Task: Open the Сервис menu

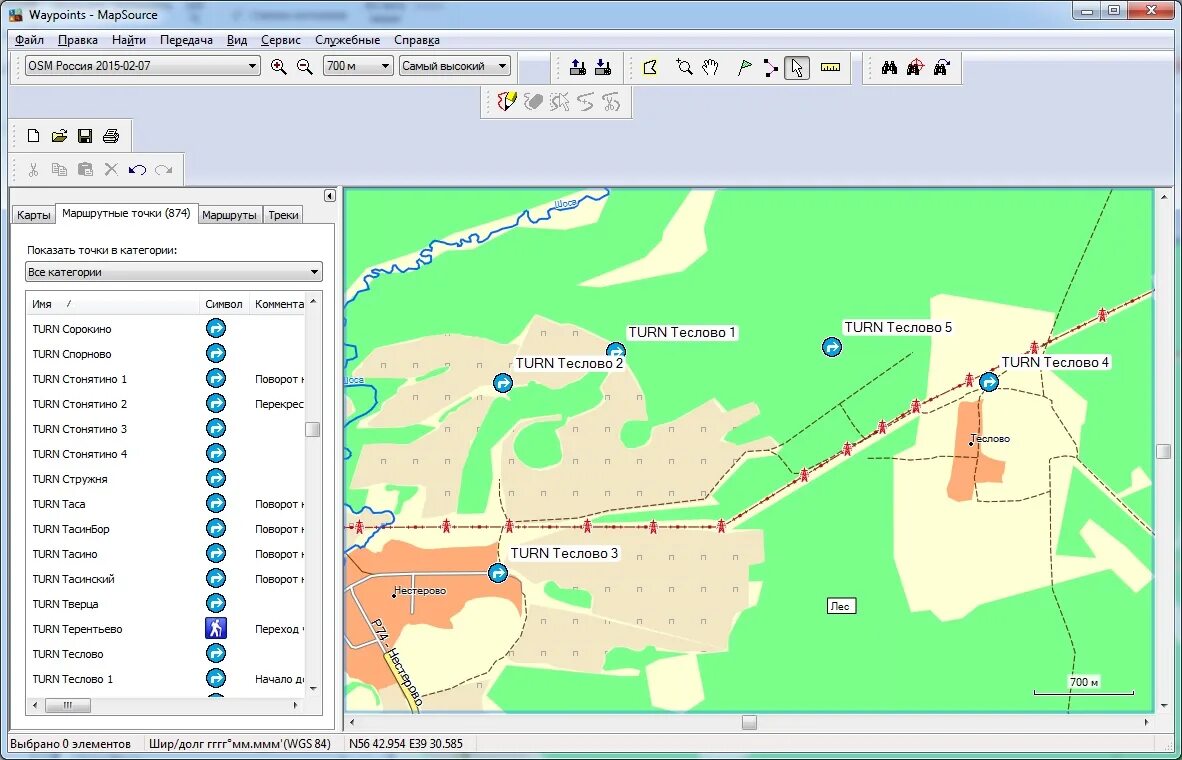Action: 280,40
